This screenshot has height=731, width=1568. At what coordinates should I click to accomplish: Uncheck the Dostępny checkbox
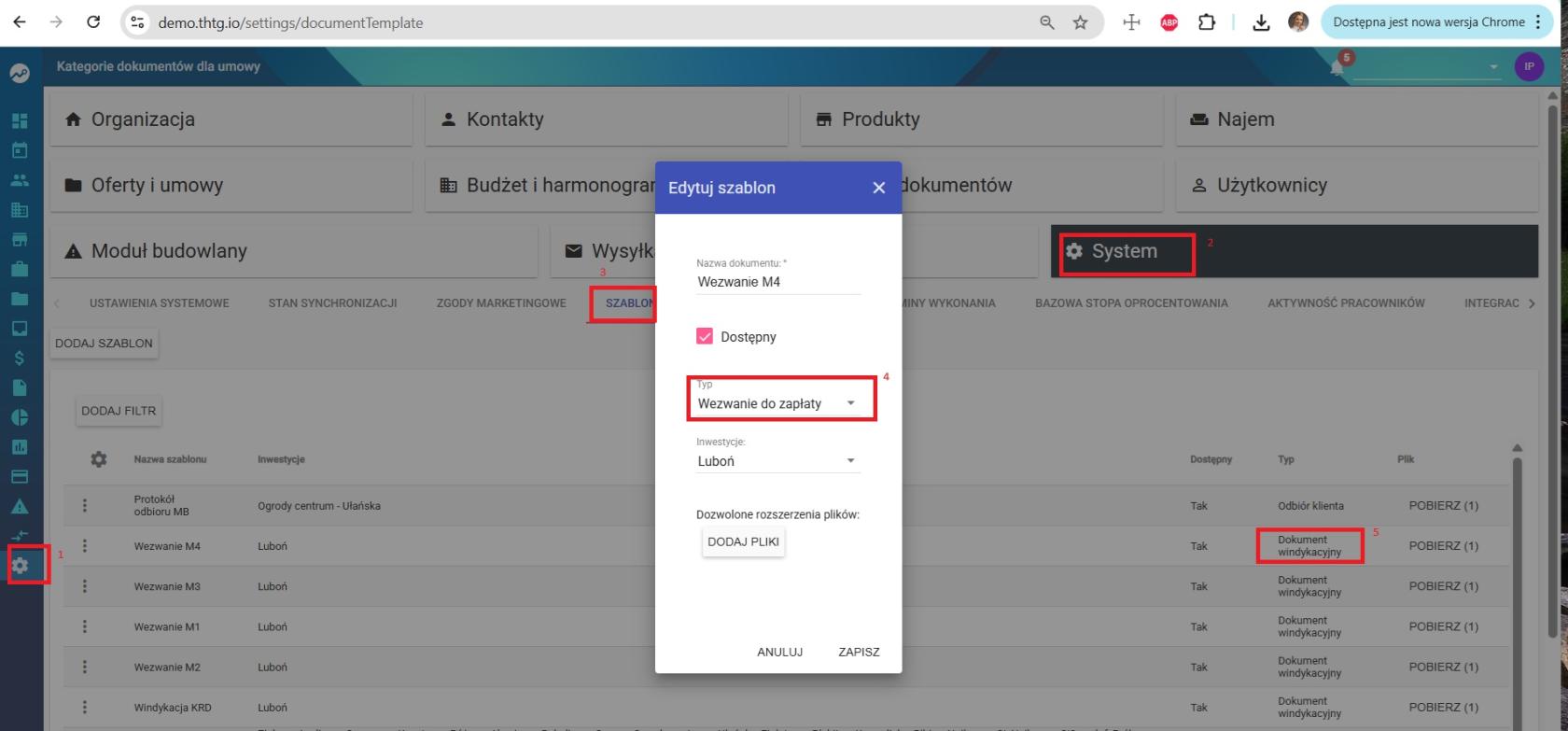pos(706,337)
